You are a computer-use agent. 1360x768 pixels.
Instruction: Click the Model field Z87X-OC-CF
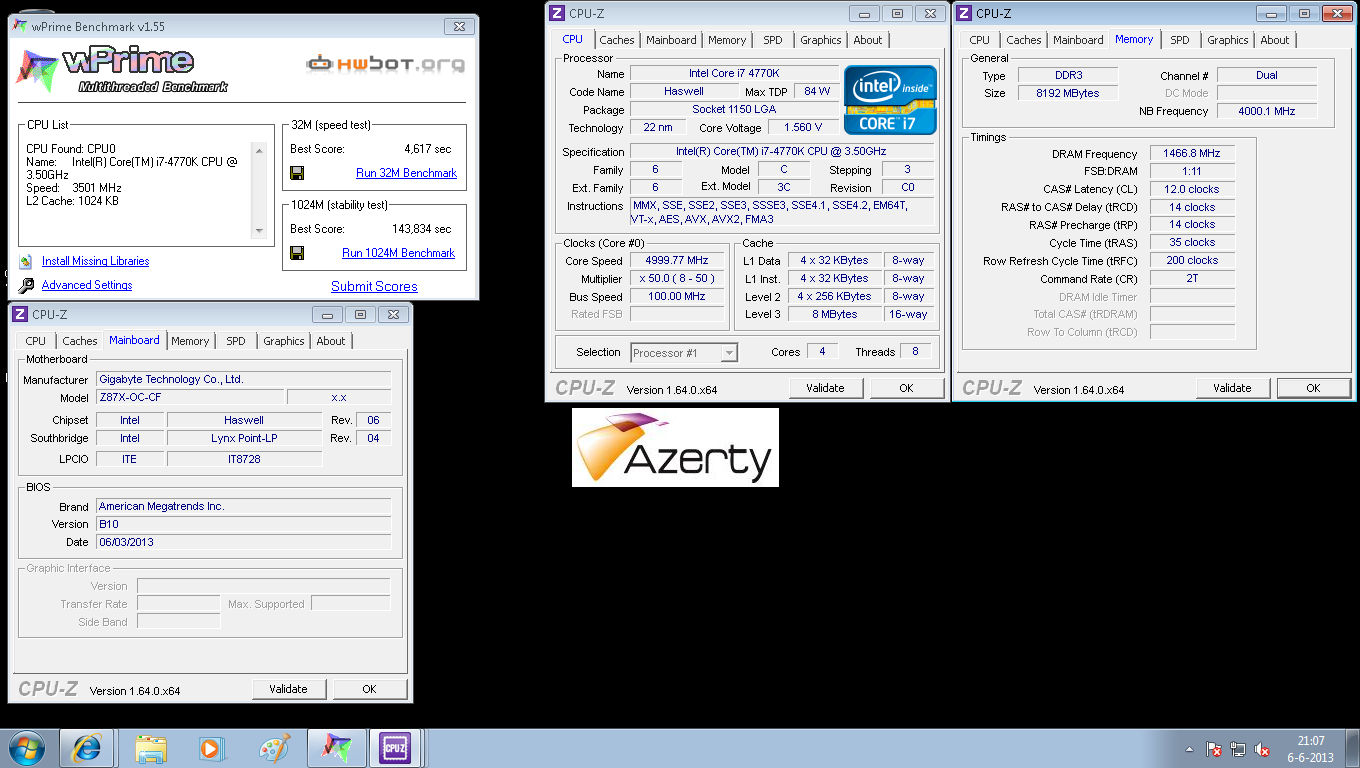tap(190, 397)
